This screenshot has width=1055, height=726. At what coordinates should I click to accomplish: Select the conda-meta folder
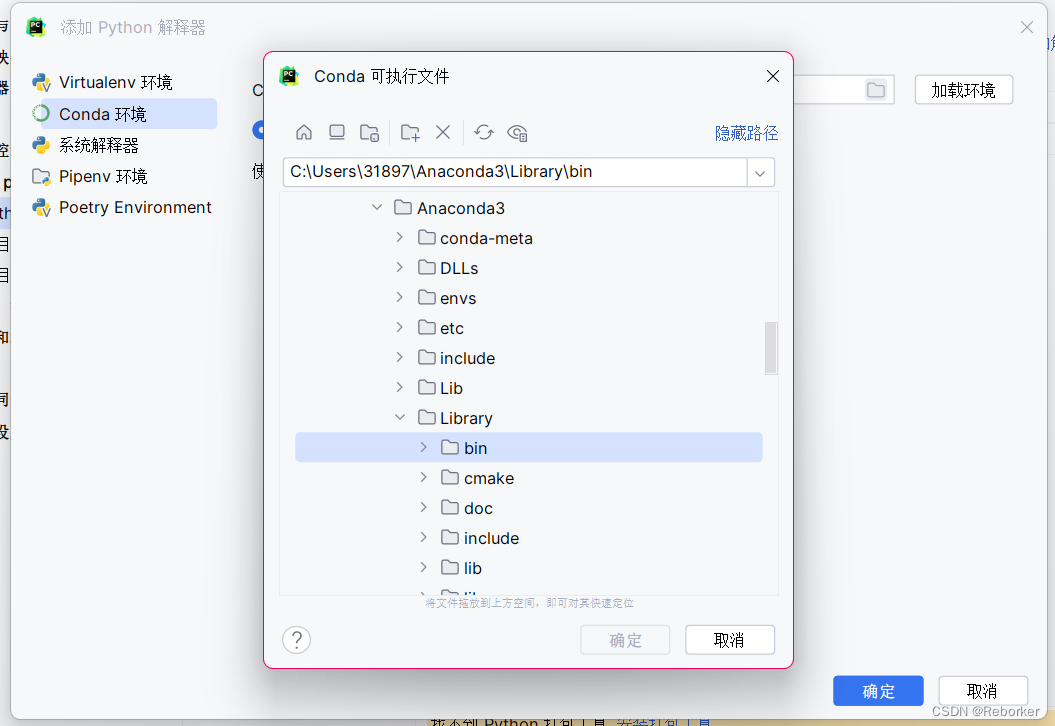[528, 238]
